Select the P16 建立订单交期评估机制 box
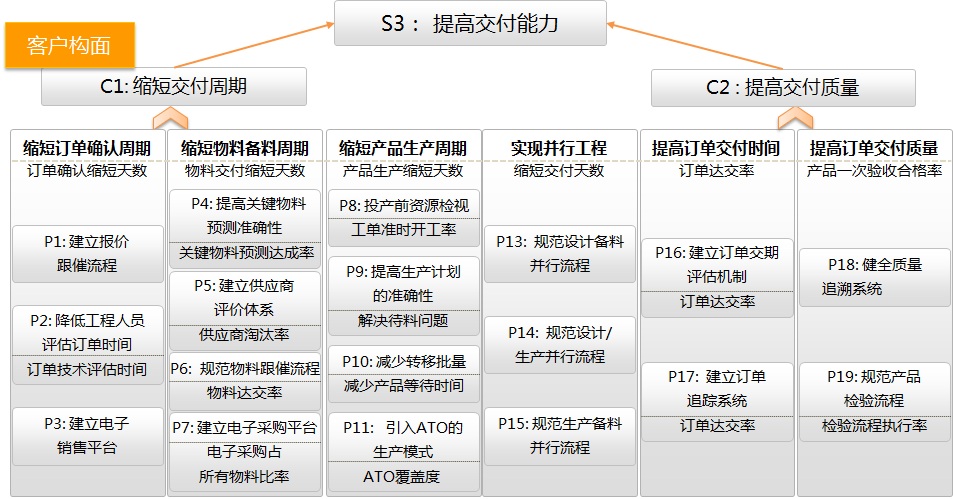 [x=717, y=264]
